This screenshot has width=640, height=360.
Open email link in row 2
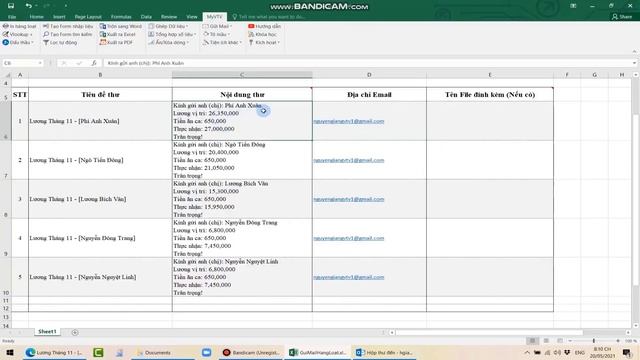coord(349,160)
